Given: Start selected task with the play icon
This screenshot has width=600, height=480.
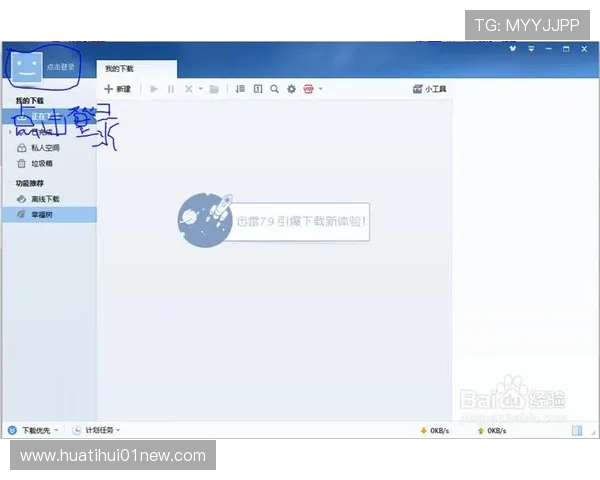Looking at the screenshot, I should click(154, 89).
